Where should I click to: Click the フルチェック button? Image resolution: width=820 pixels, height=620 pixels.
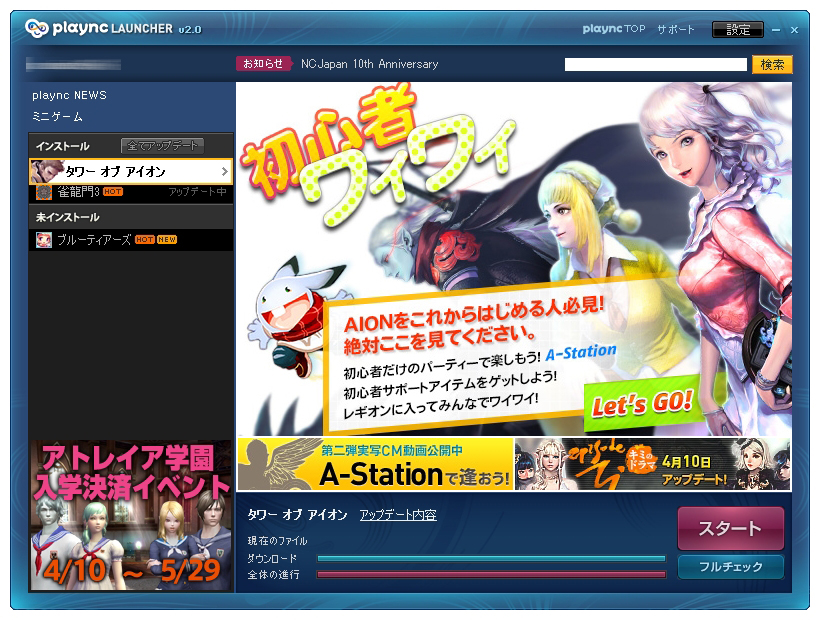[731, 567]
